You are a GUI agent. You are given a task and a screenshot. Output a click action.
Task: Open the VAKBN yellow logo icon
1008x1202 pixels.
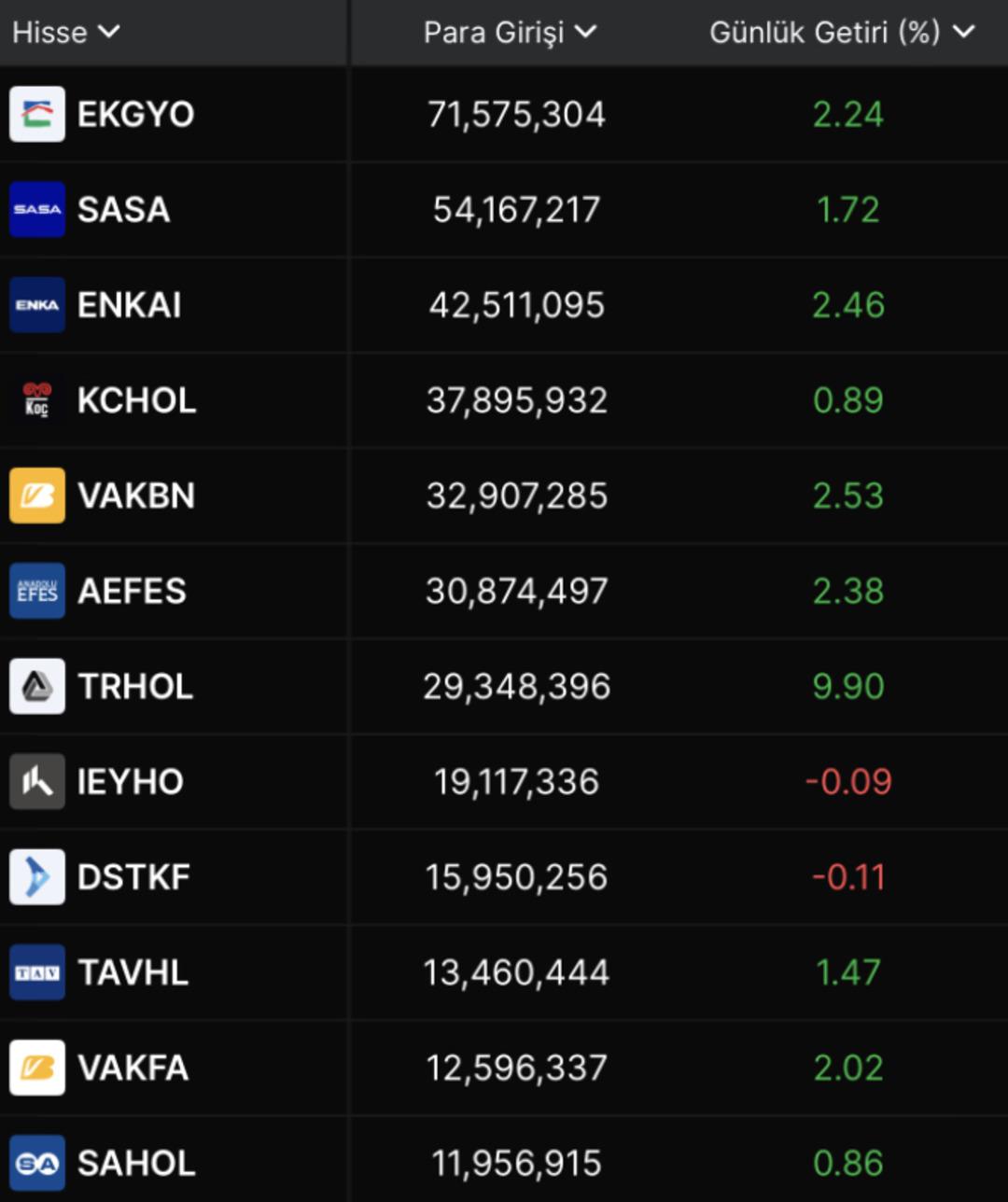[x=37, y=496]
